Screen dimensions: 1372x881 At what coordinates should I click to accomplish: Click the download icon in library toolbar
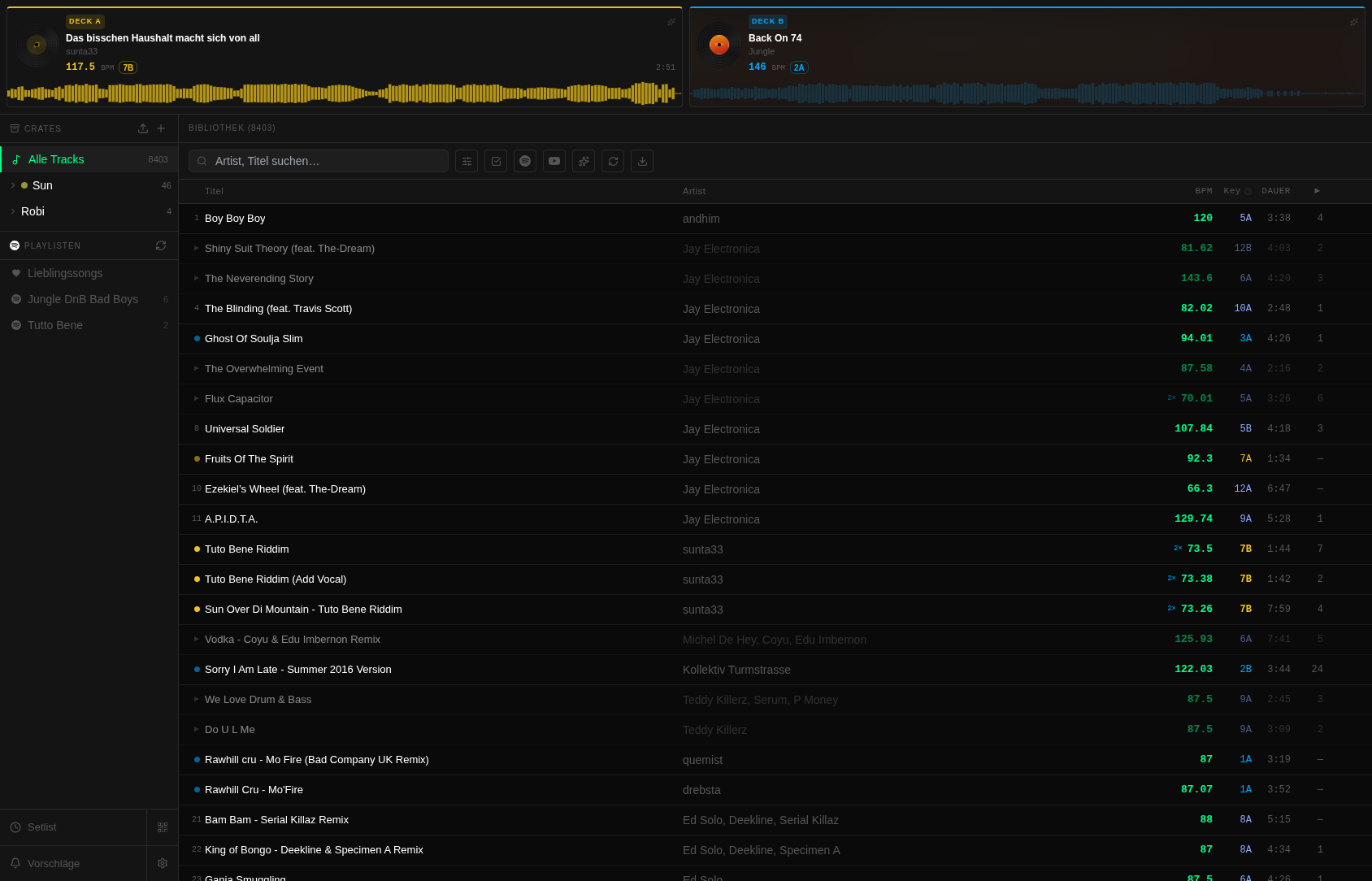(642, 161)
